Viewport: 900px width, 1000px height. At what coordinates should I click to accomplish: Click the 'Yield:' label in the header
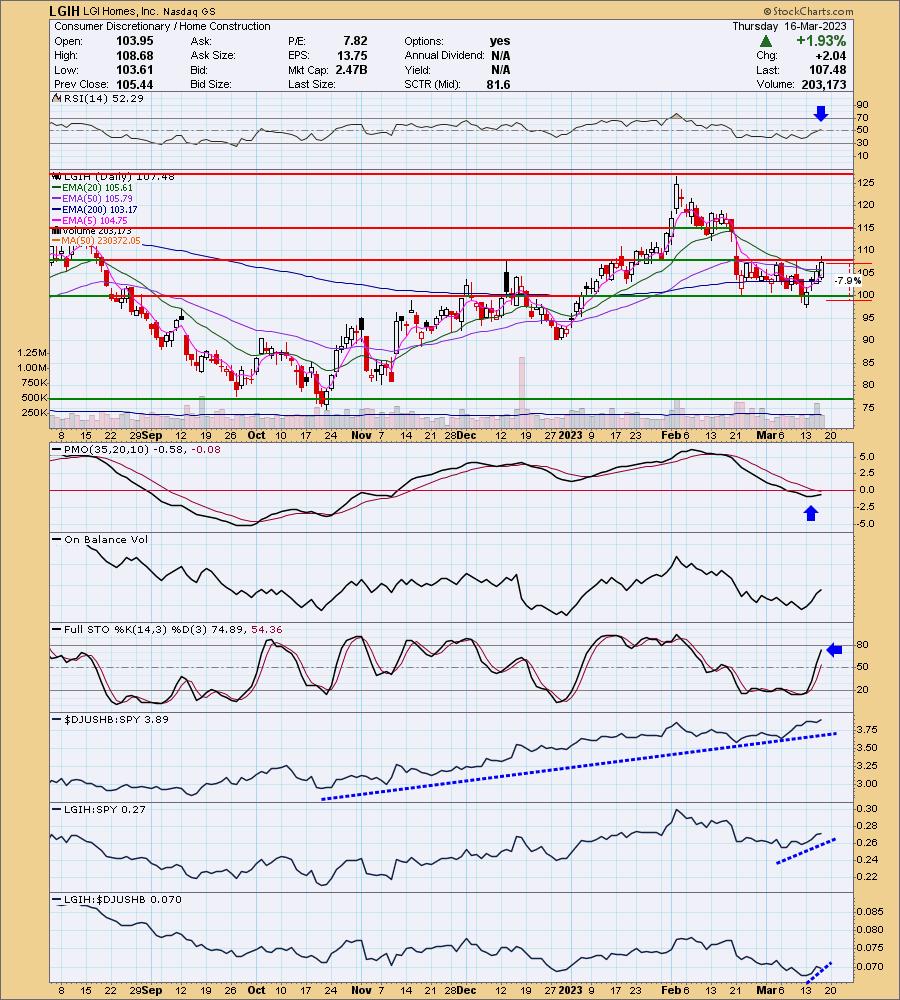417,70
